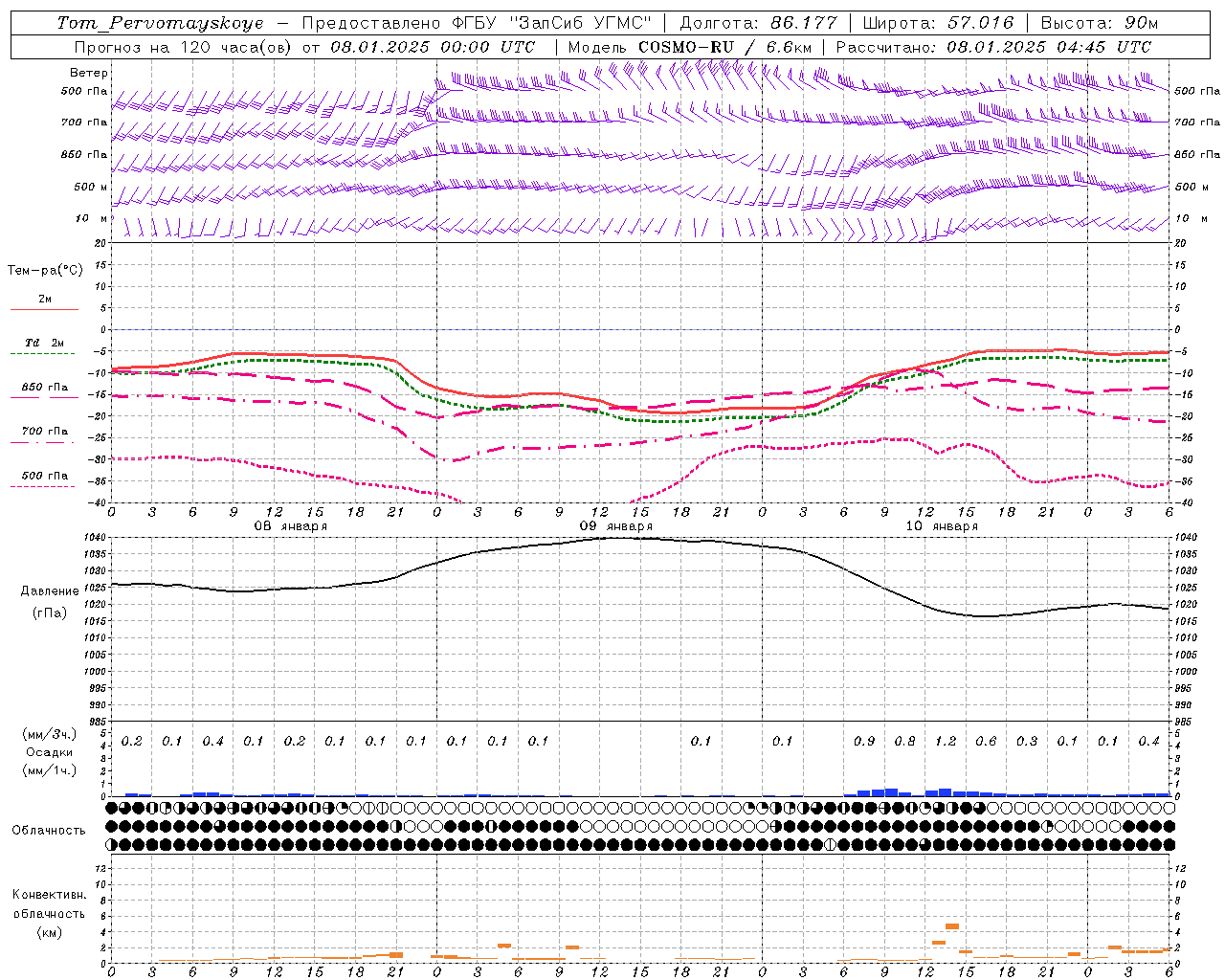Click the 10 января date label
The image size is (1225, 980).
pos(942,526)
